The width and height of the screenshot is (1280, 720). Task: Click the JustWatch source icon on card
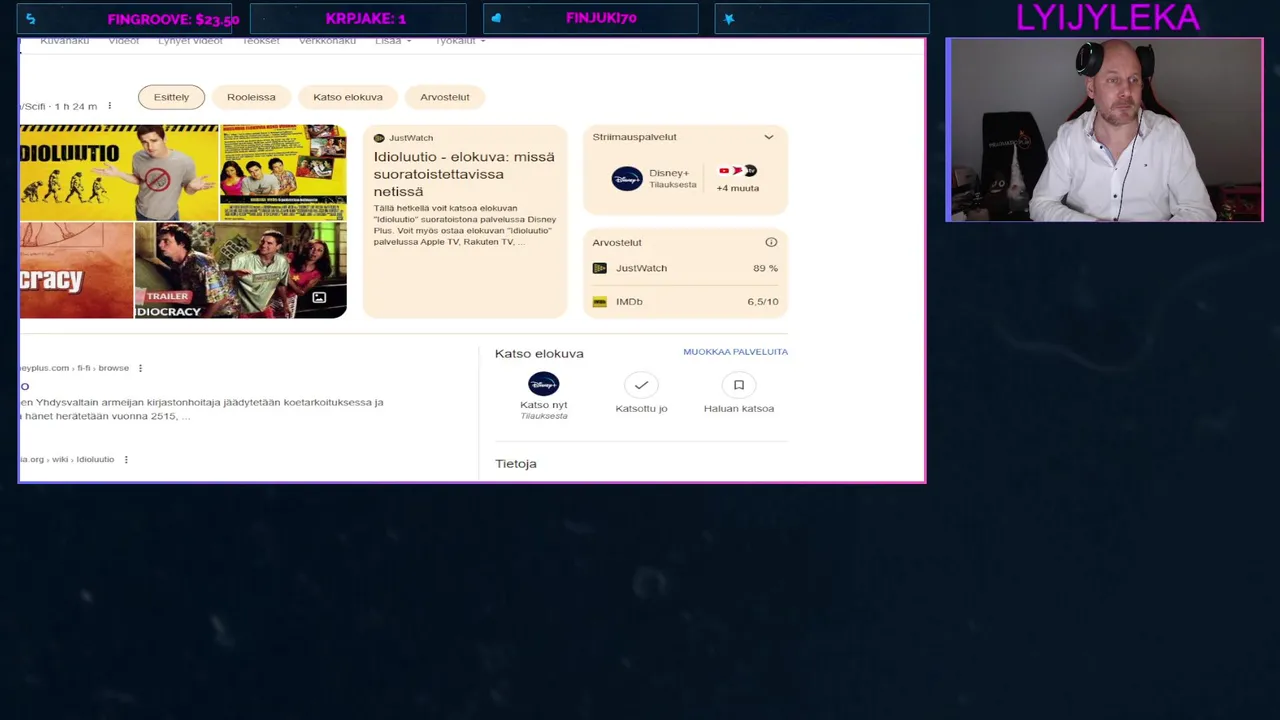(x=379, y=138)
